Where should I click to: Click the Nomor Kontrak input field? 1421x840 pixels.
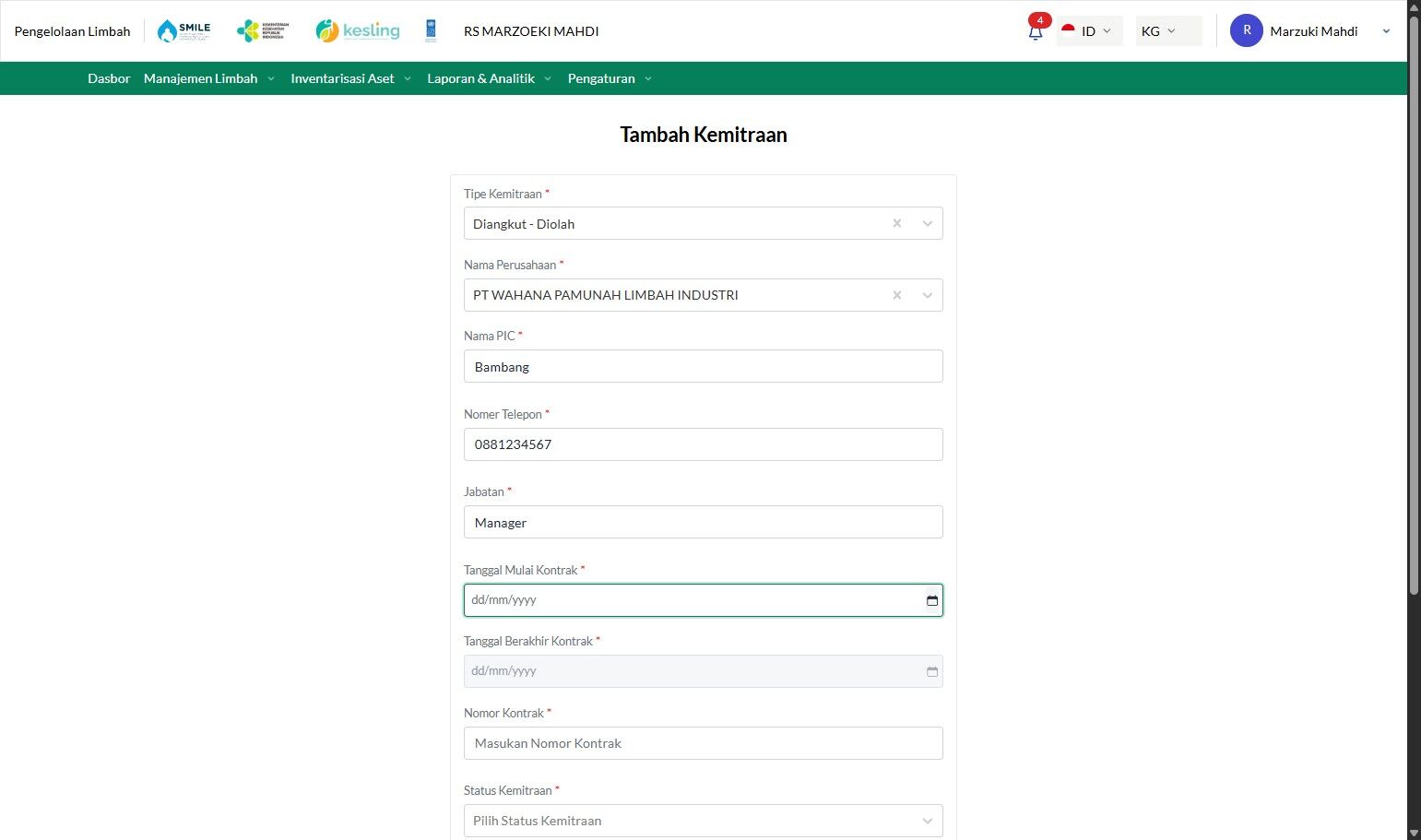click(704, 743)
